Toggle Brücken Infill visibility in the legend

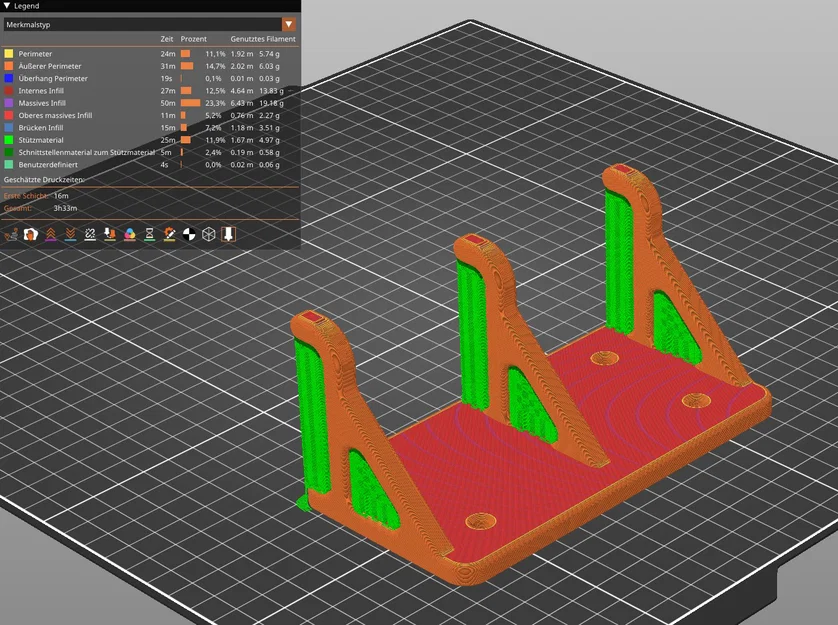[x=40, y=127]
